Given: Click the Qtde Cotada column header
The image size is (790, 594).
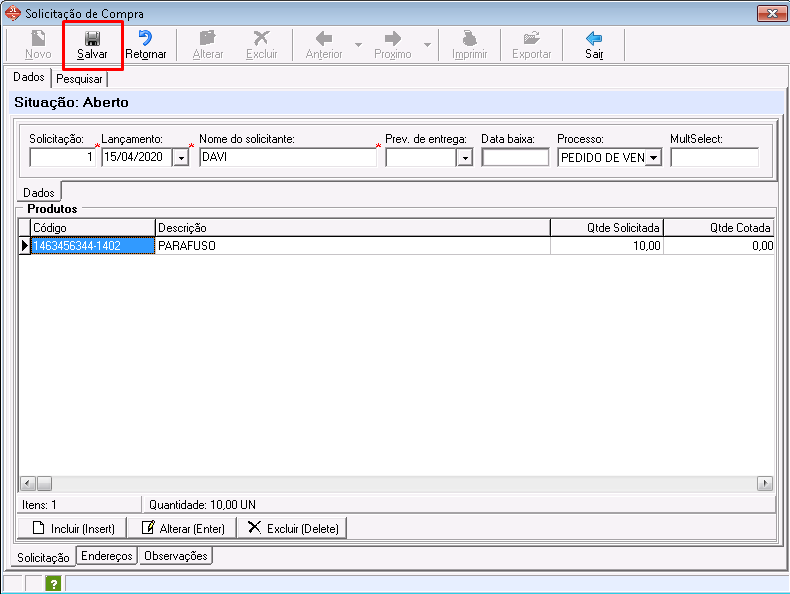Looking at the screenshot, I should tap(719, 228).
